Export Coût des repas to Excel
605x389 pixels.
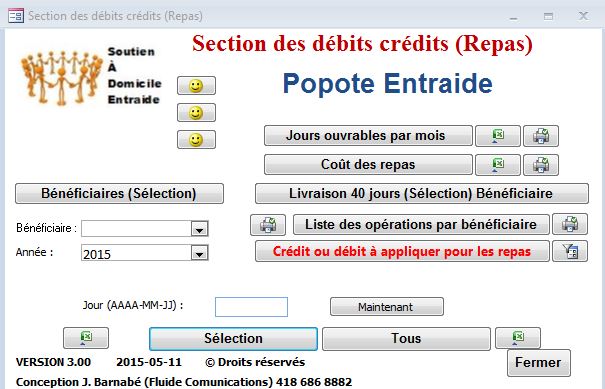[x=498, y=165]
